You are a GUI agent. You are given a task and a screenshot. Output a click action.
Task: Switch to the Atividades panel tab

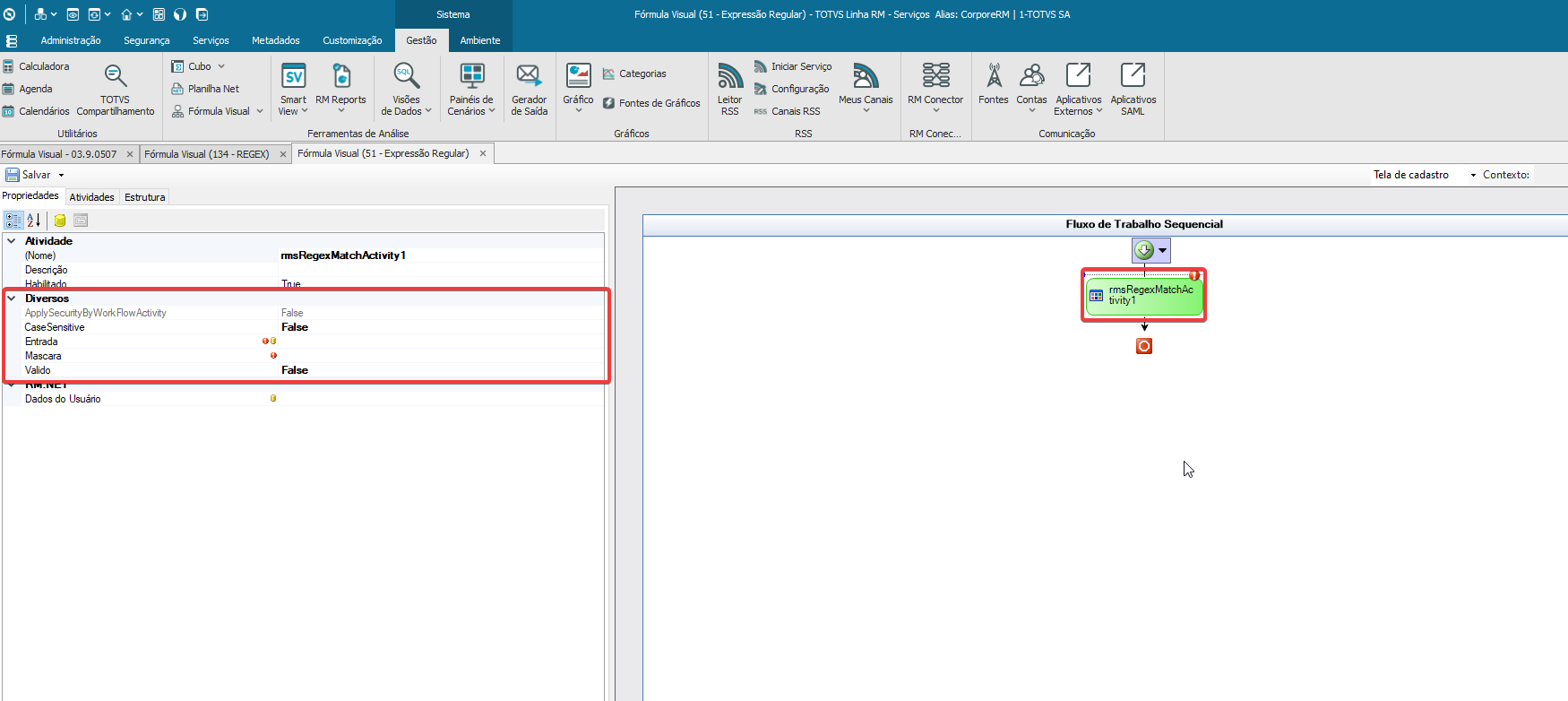click(x=92, y=197)
